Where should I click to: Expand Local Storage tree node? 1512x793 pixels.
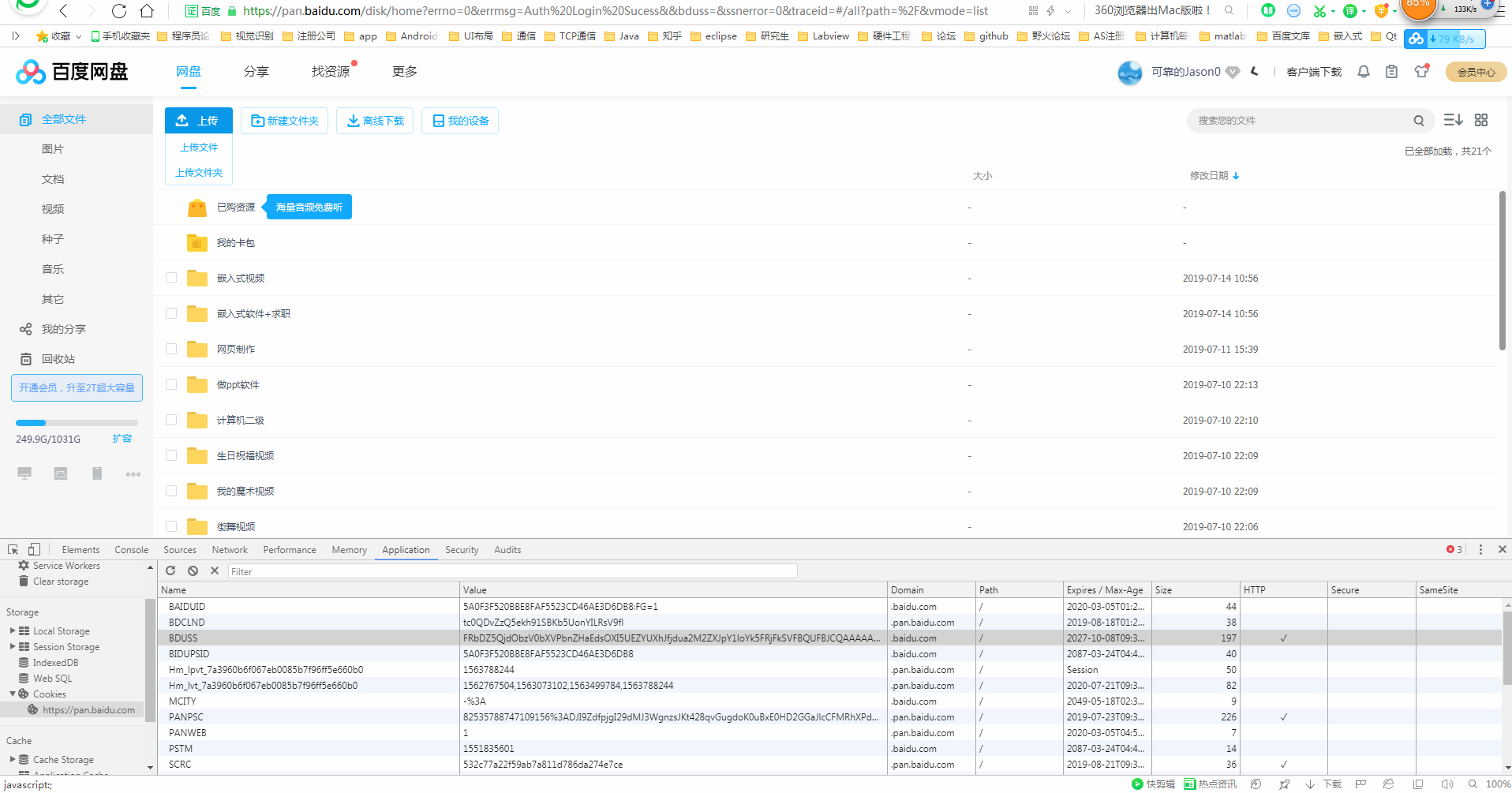tap(13, 631)
